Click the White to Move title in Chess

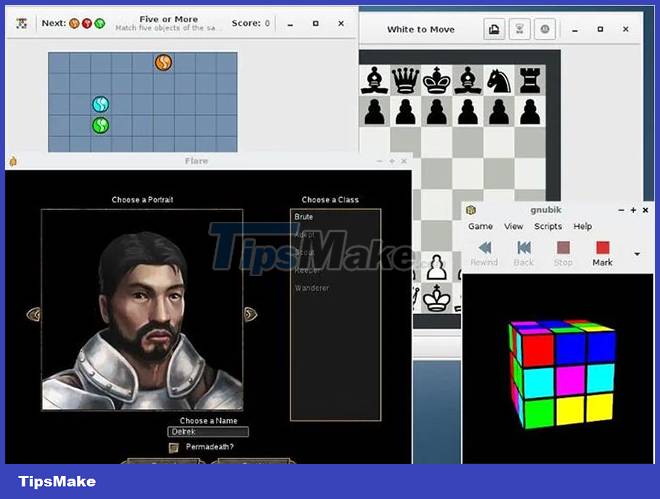[420, 29]
